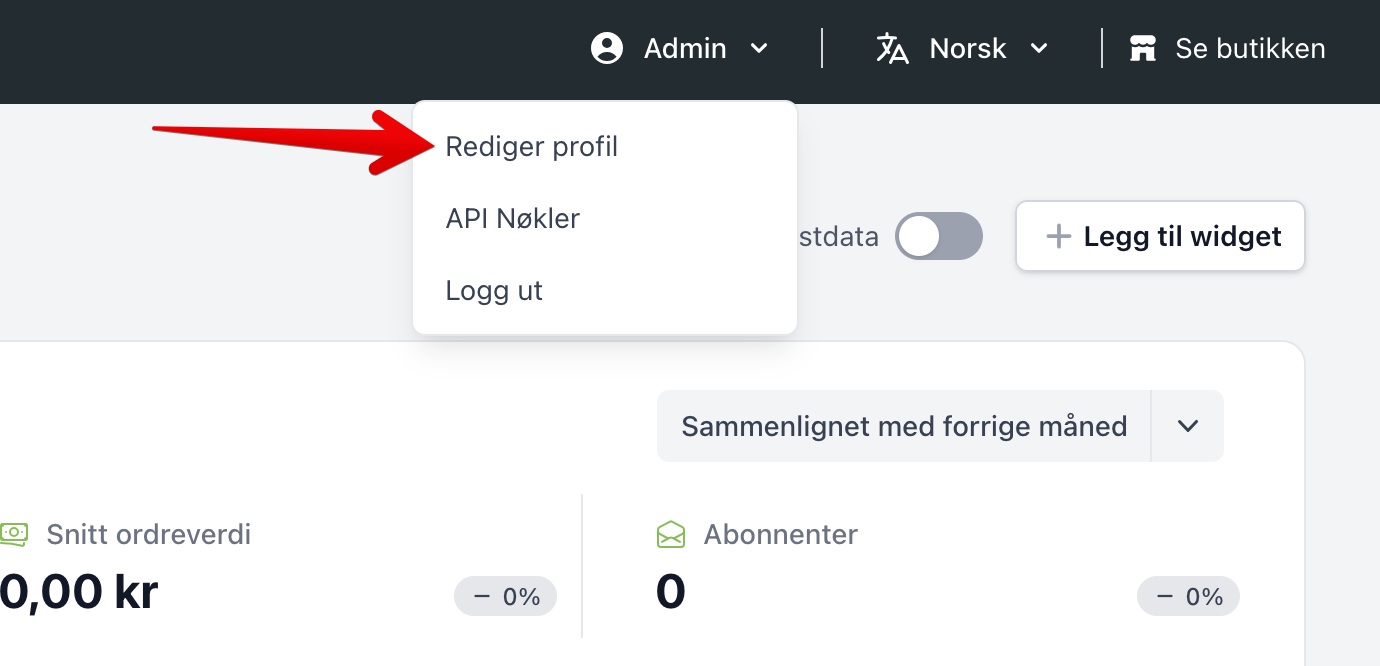The height and width of the screenshot is (666, 1380).
Task: Click the Legg til widget button
Action: pos(1160,236)
